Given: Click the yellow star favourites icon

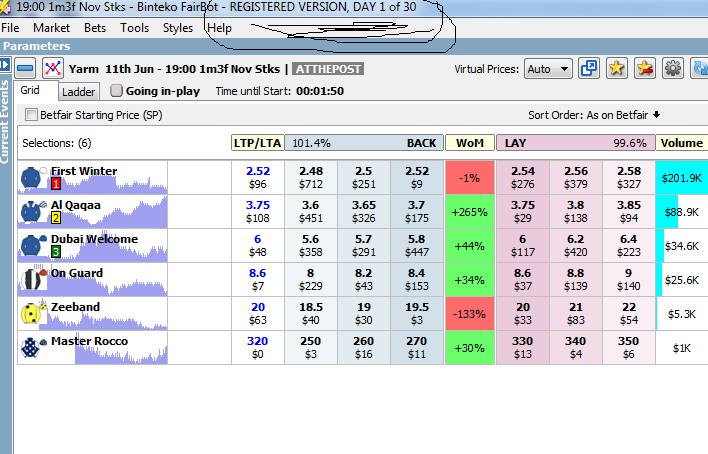Looking at the screenshot, I should coord(617,69).
